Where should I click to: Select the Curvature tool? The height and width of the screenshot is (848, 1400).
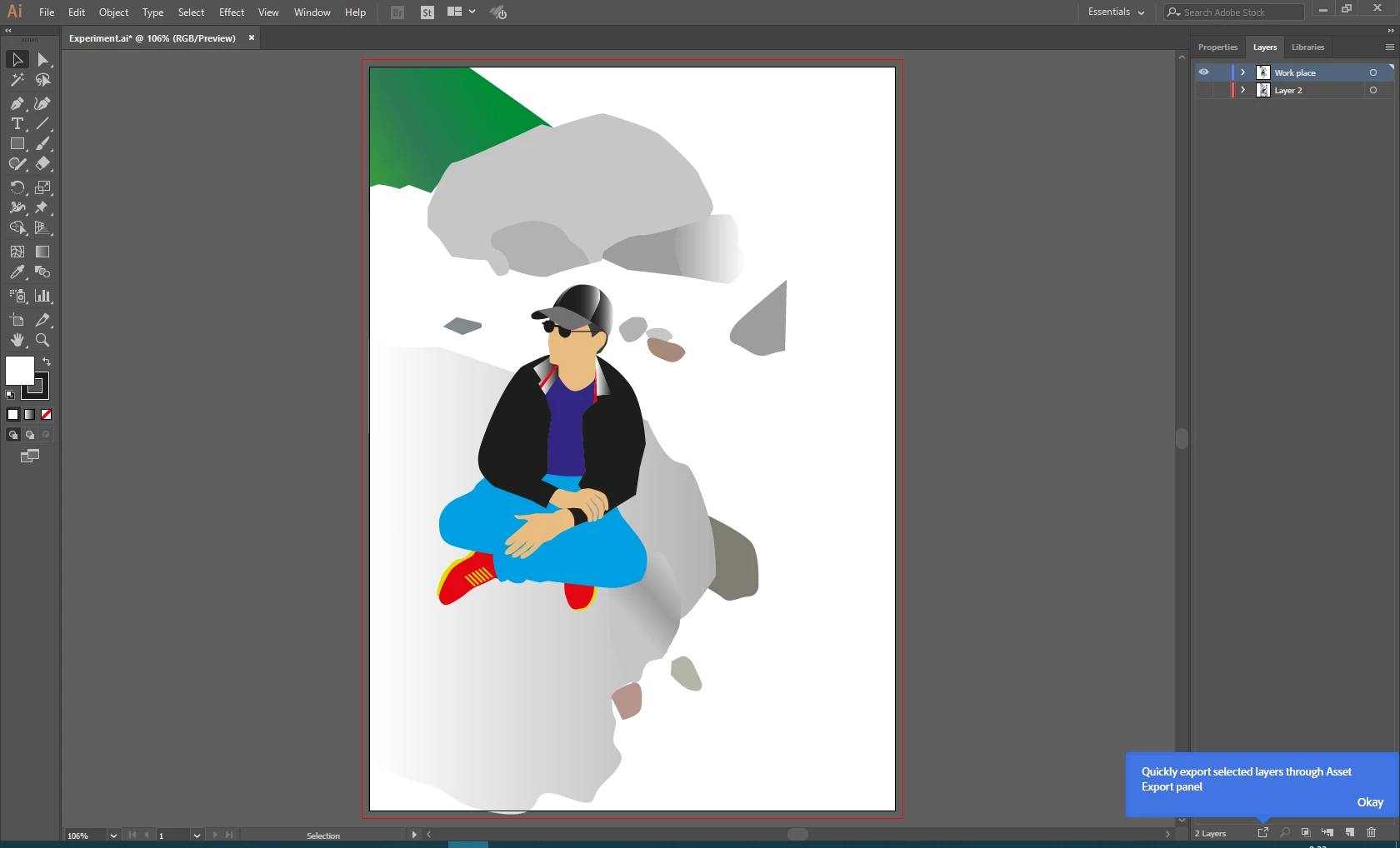click(43, 103)
